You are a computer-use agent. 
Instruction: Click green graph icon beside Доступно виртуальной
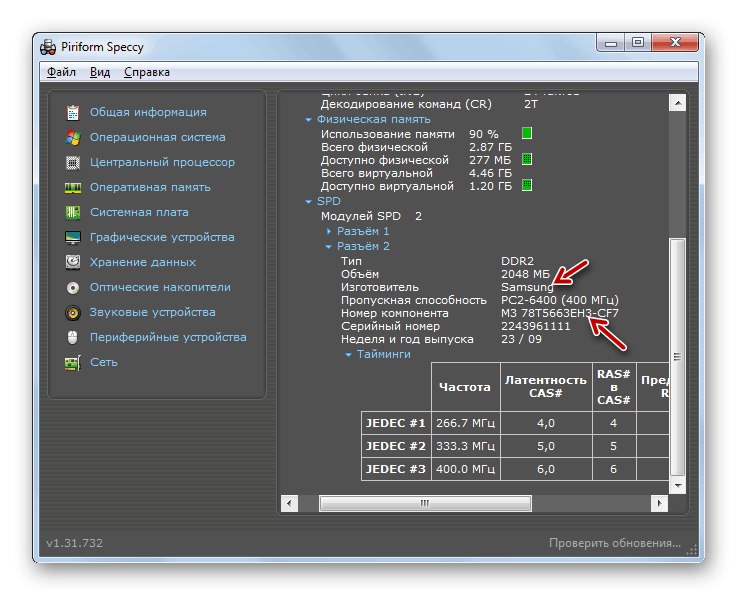(527, 185)
